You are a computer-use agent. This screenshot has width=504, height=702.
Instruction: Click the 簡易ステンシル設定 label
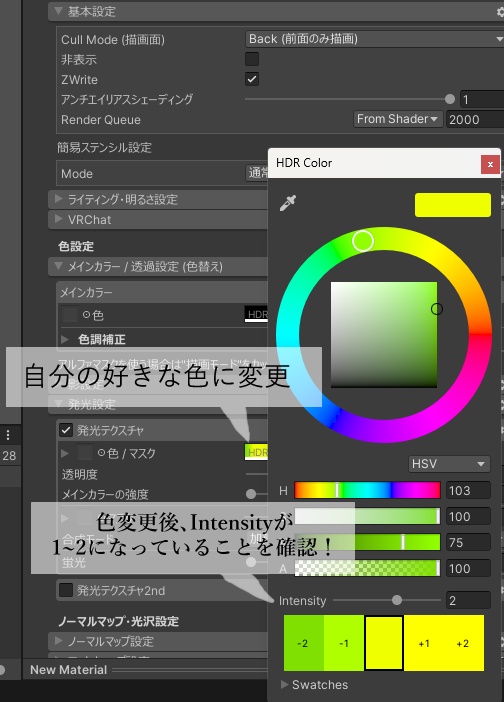click(104, 147)
